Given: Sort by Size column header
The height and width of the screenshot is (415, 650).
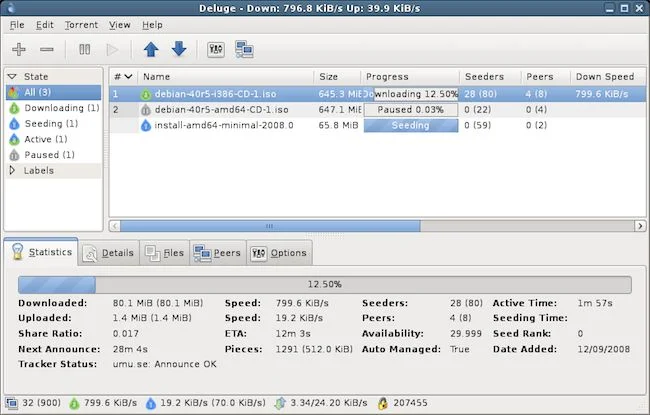Looking at the screenshot, I should pyautogui.click(x=337, y=77).
